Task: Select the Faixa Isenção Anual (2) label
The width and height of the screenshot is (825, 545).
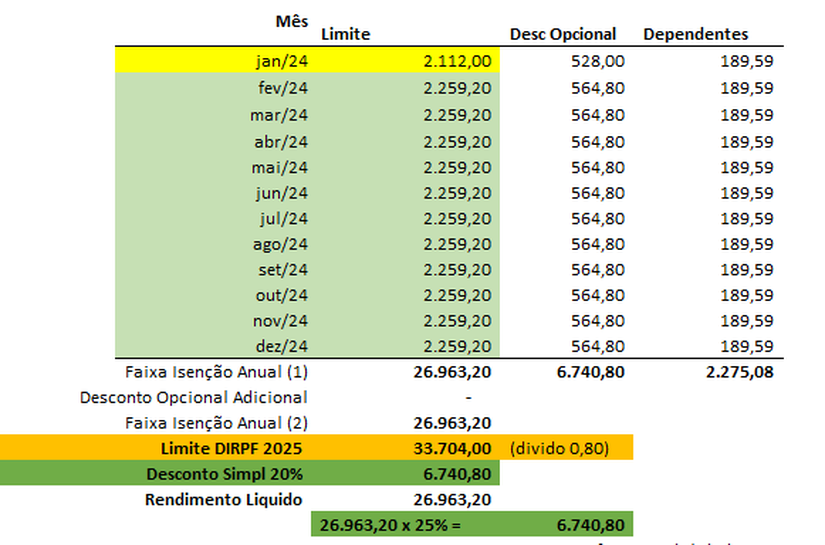Action: [x=216, y=423]
